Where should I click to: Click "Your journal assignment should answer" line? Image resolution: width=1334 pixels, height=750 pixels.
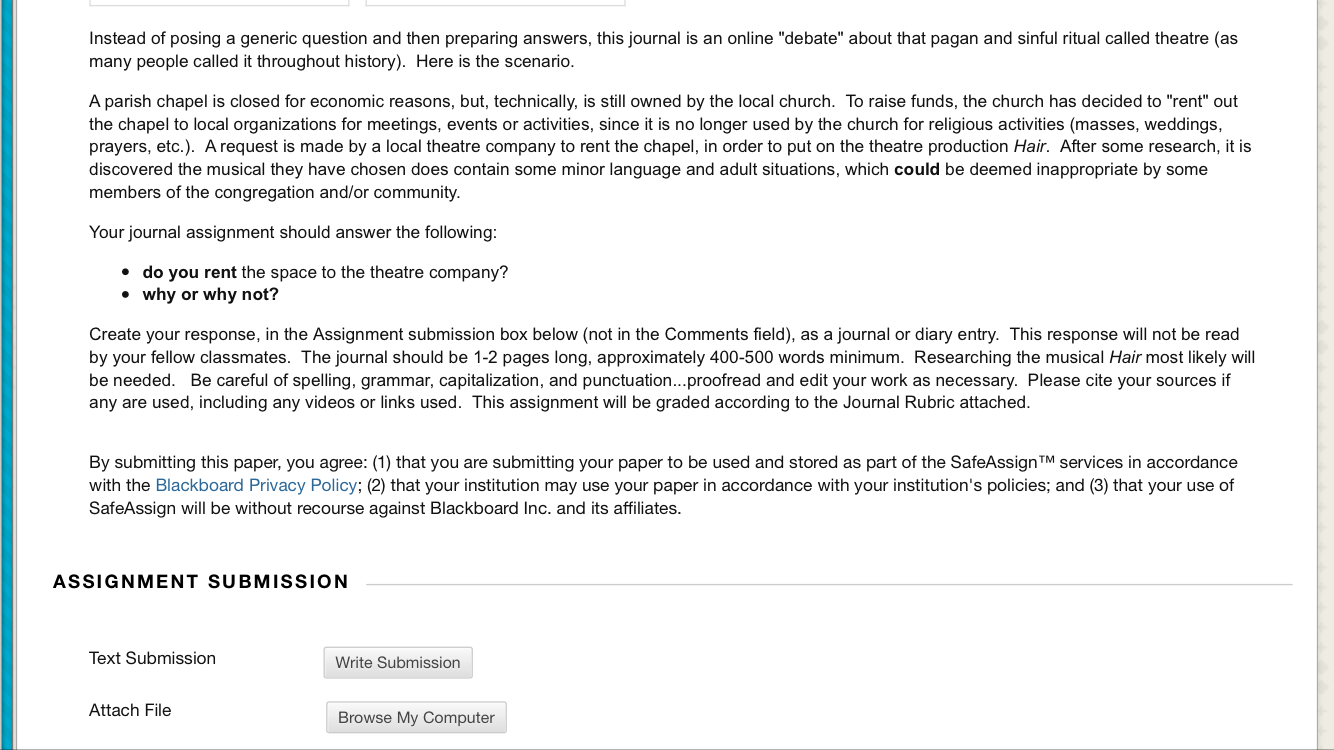[x=292, y=232]
